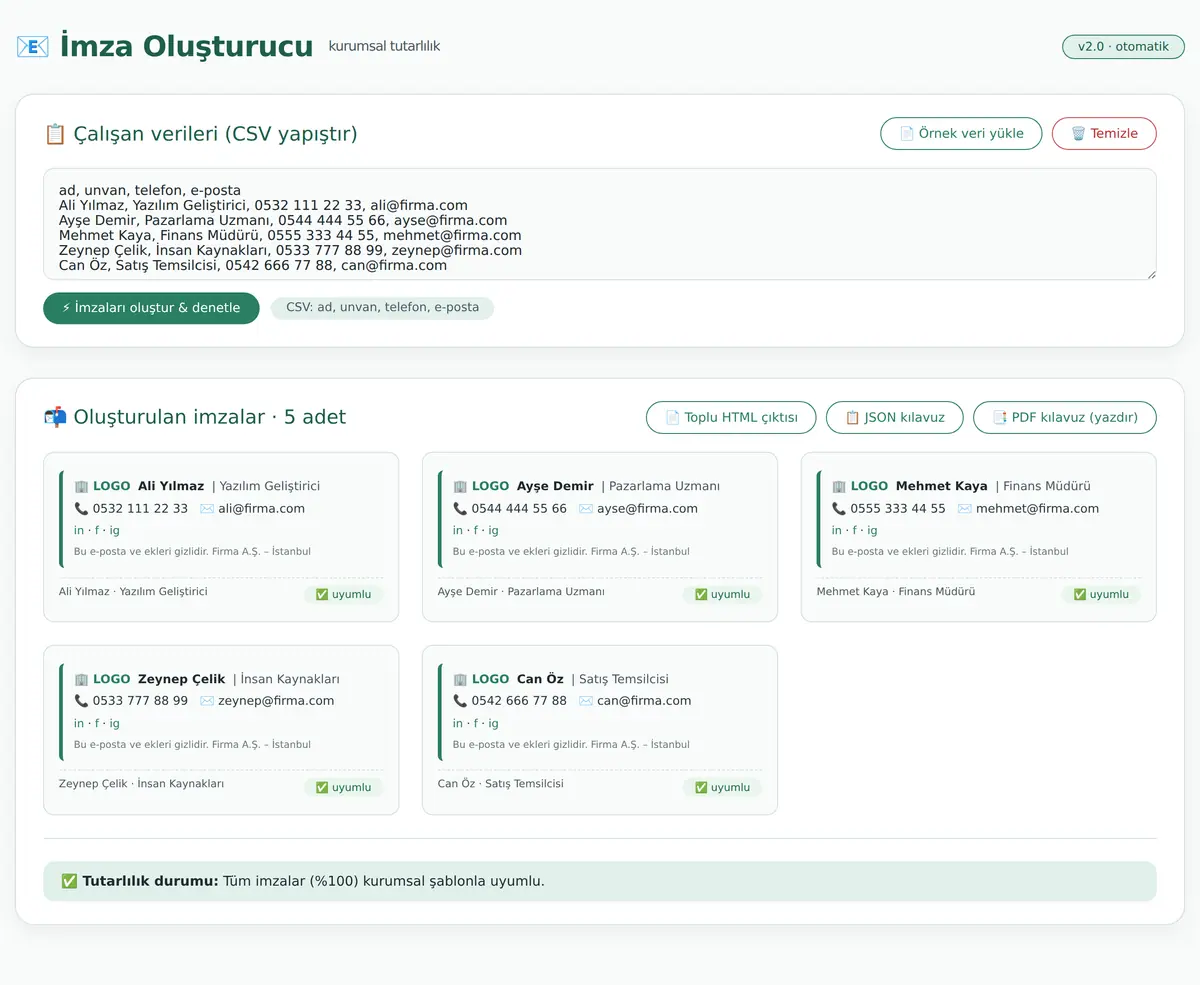This screenshot has height=985, width=1200.
Task: Click the kurumsal tutarlılık subtitle
Action: coord(384,46)
